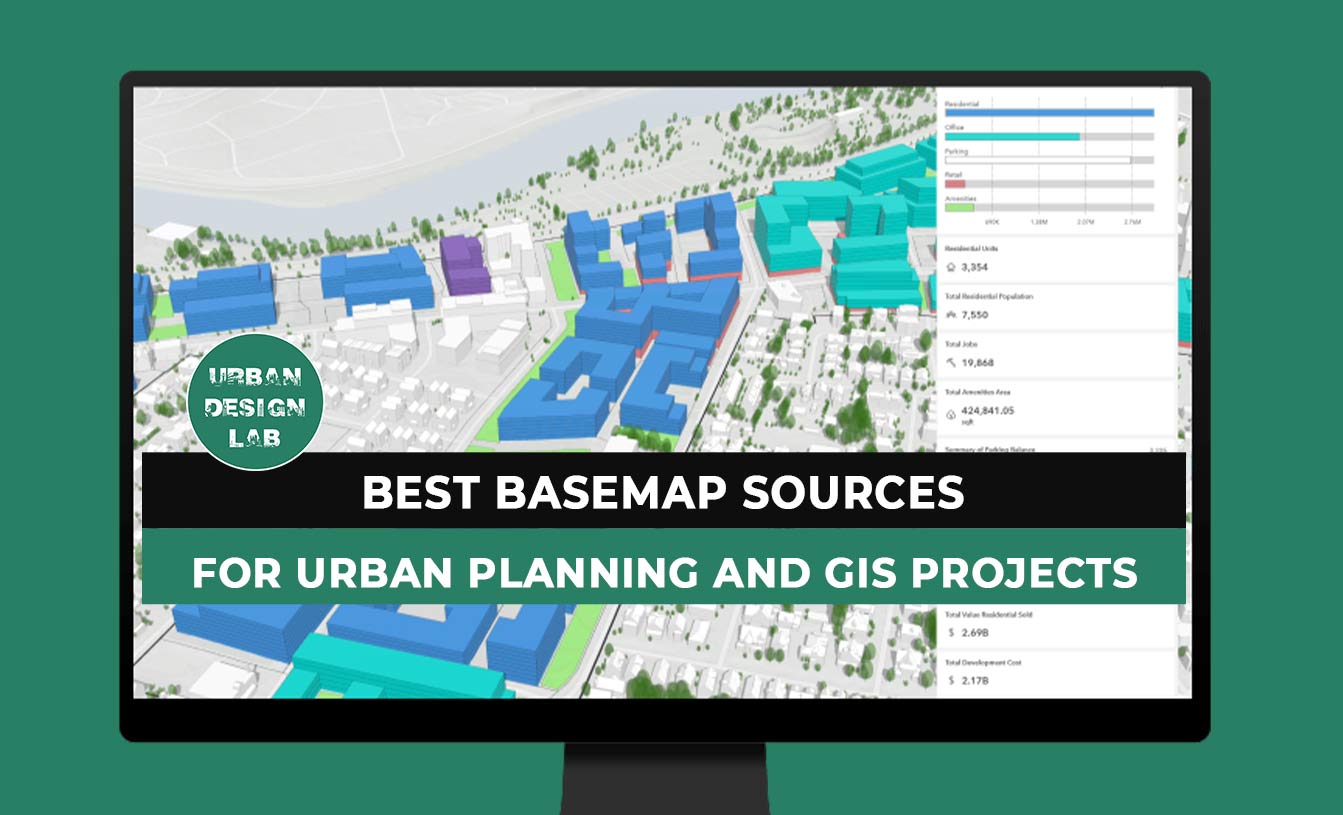Click the green Urban Planning and GIS banner
Screen dimensions: 1343x815
(x=663, y=571)
